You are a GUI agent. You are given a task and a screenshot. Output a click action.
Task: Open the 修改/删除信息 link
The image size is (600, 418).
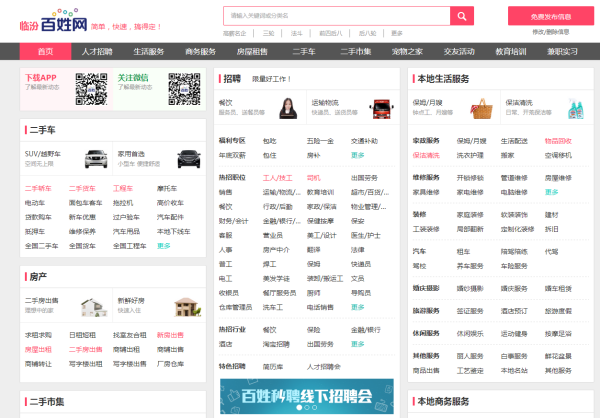(x=551, y=32)
